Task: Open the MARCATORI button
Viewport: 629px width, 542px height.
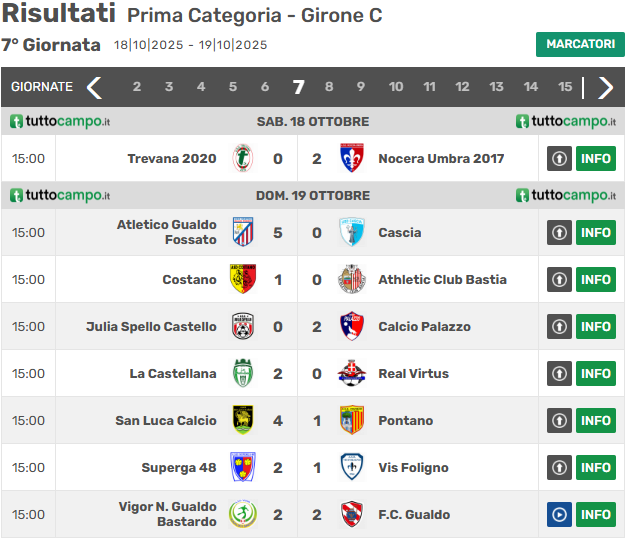Action: (x=580, y=44)
